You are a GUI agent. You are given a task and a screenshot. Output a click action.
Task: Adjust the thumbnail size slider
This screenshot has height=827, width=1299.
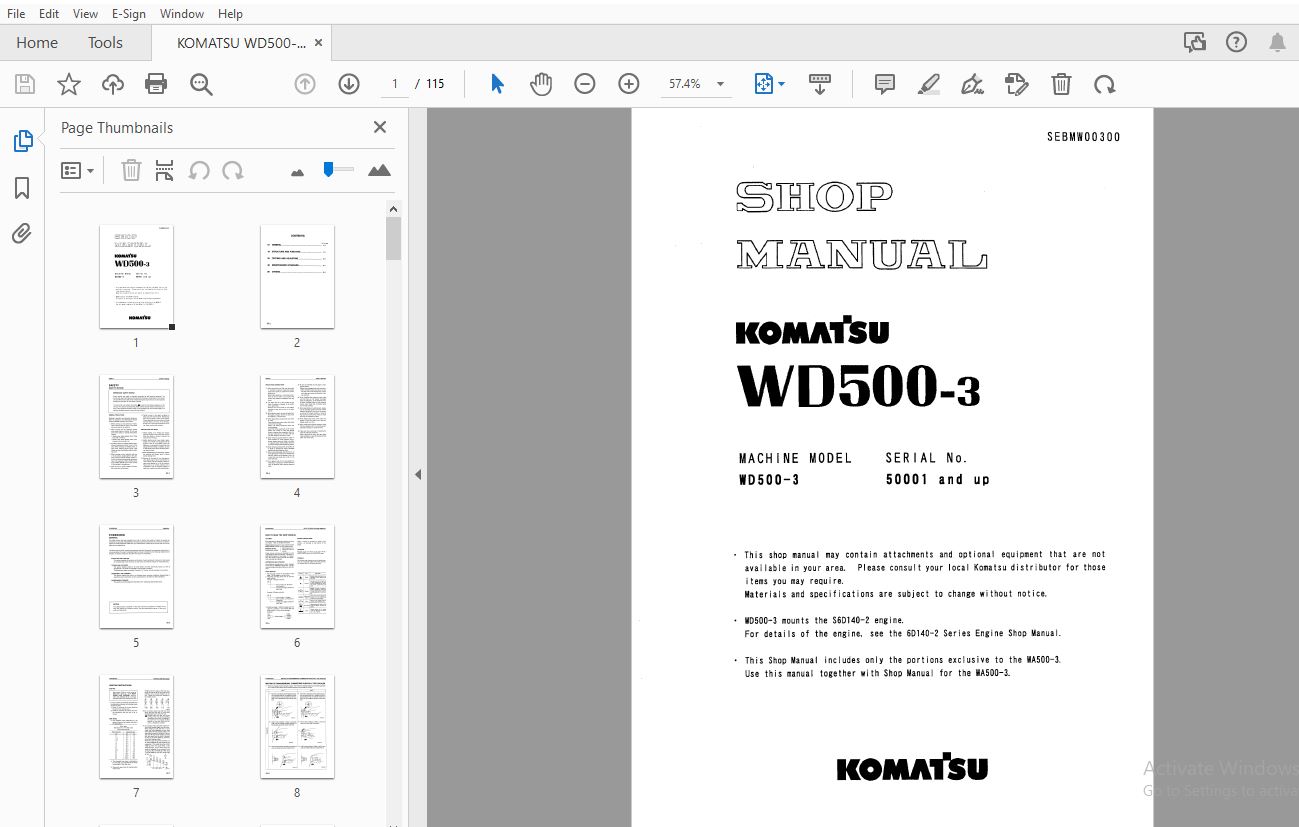[x=328, y=170]
